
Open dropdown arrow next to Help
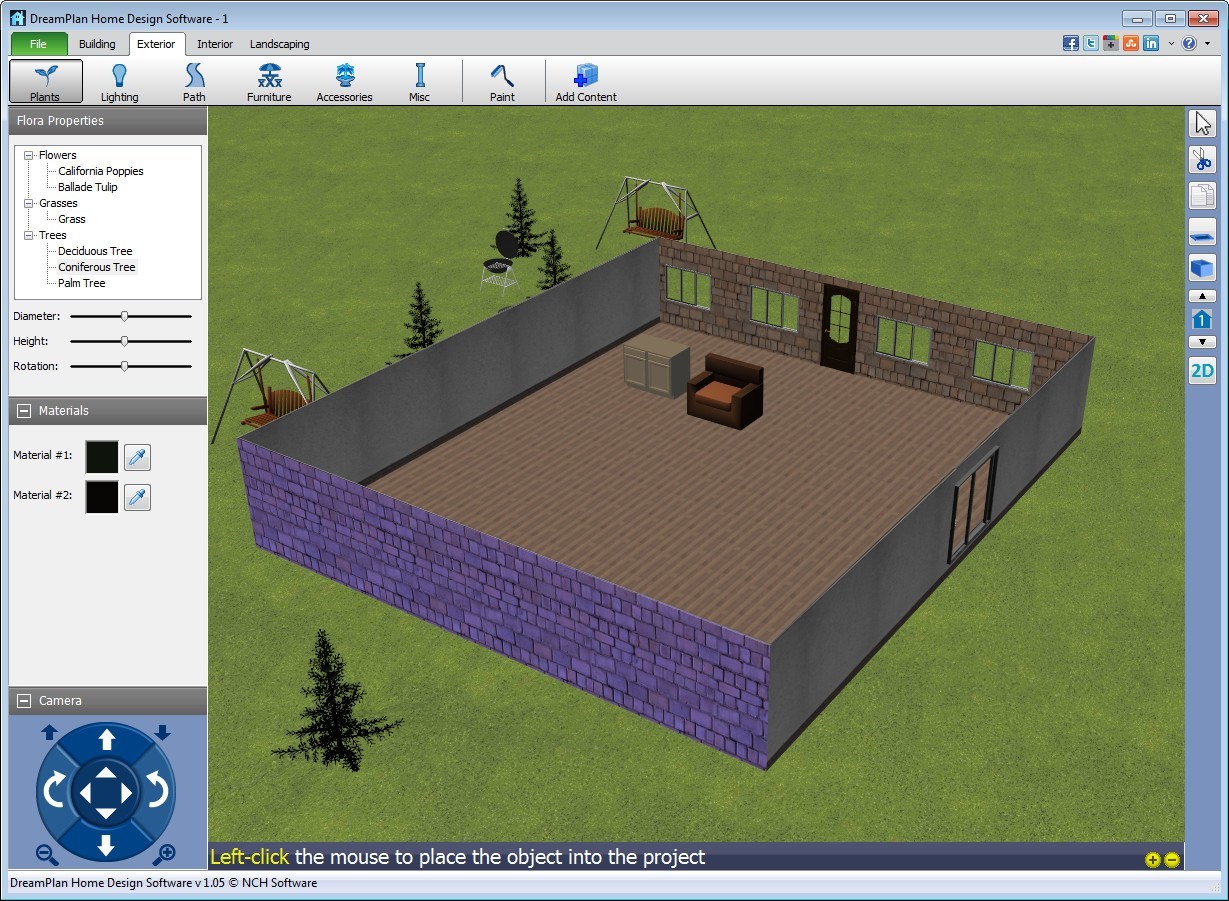tap(1207, 44)
